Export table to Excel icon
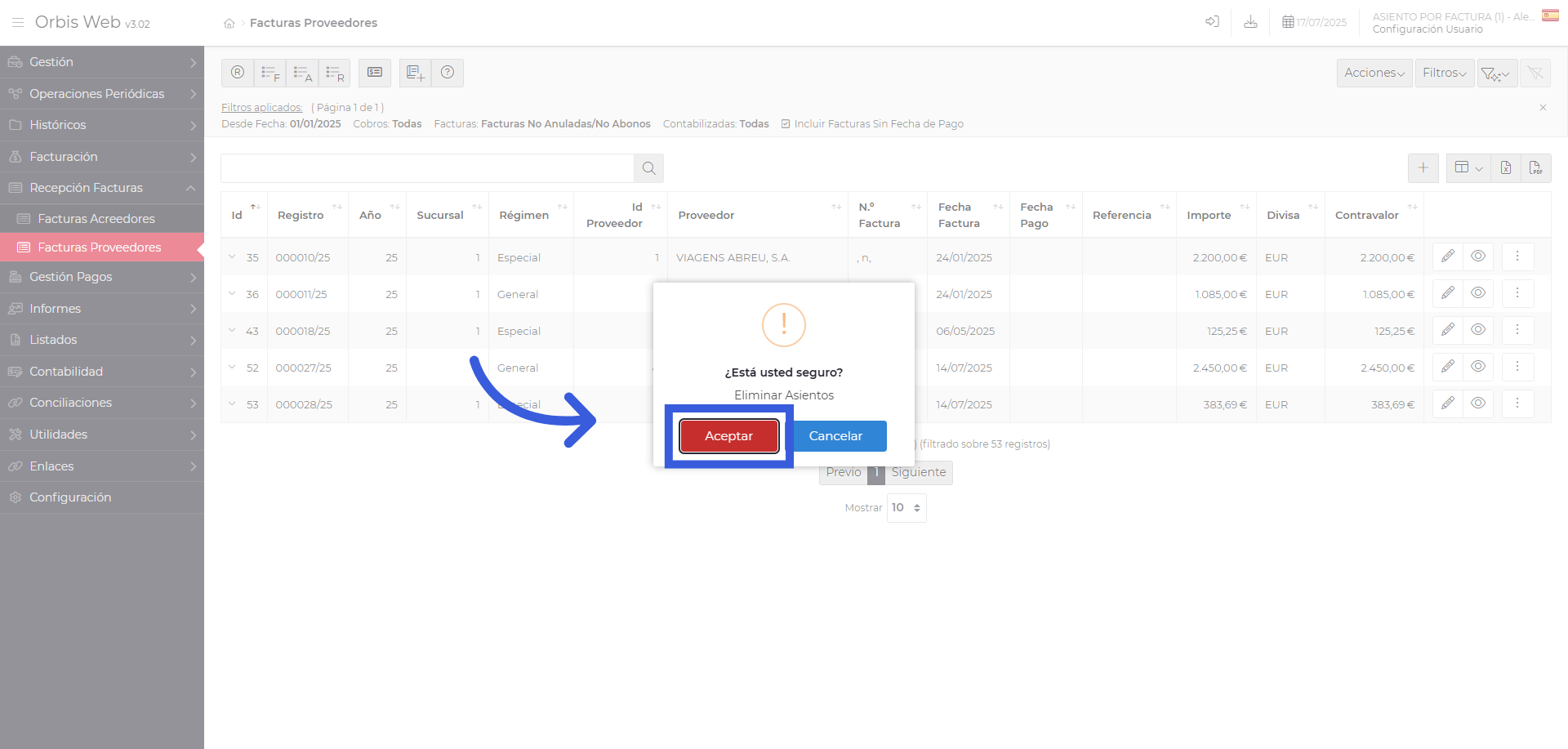 (x=1505, y=167)
